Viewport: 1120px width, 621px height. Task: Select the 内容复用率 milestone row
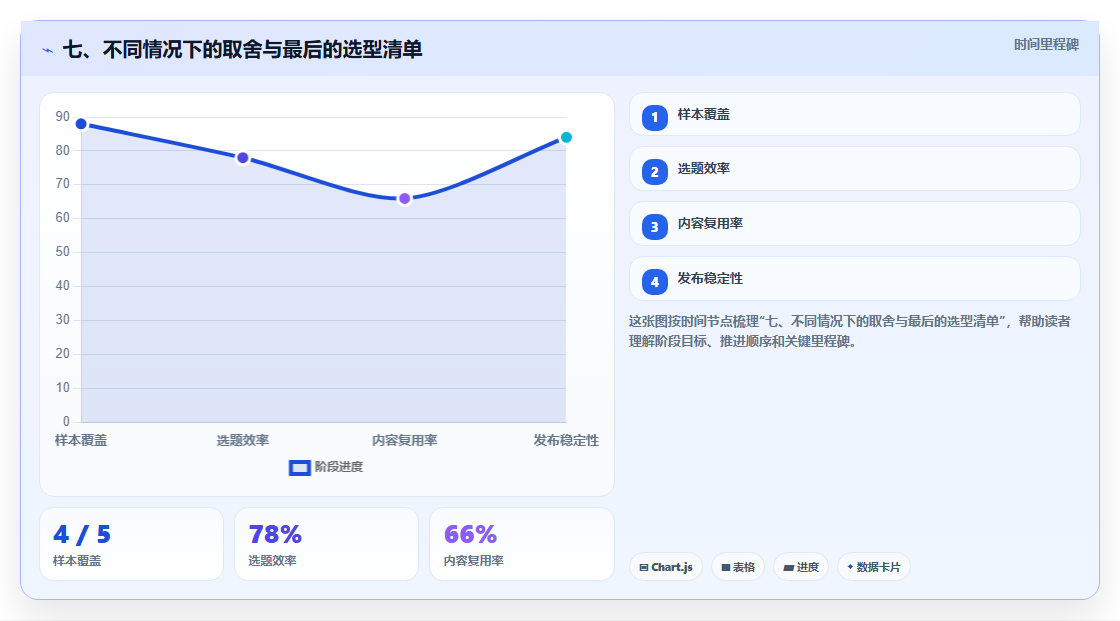point(854,224)
